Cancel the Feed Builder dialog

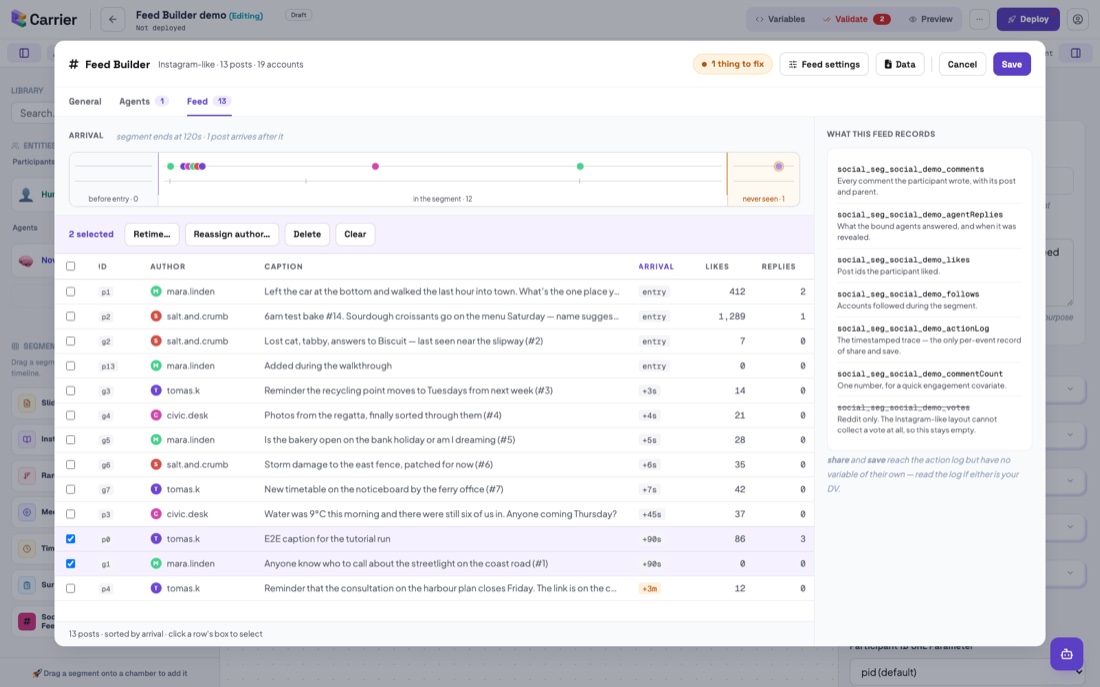pos(962,64)
